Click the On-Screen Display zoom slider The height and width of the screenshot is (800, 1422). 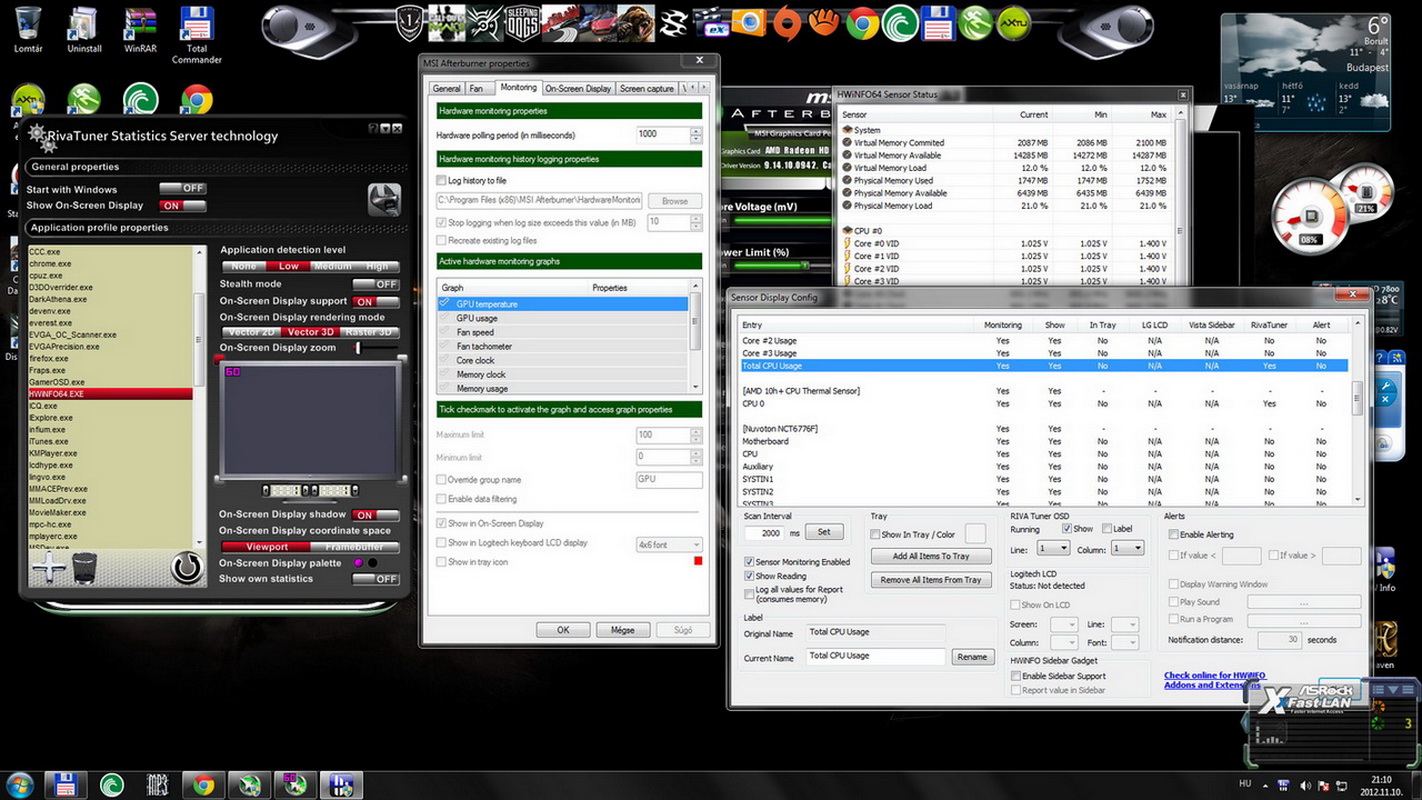point(358,348)
